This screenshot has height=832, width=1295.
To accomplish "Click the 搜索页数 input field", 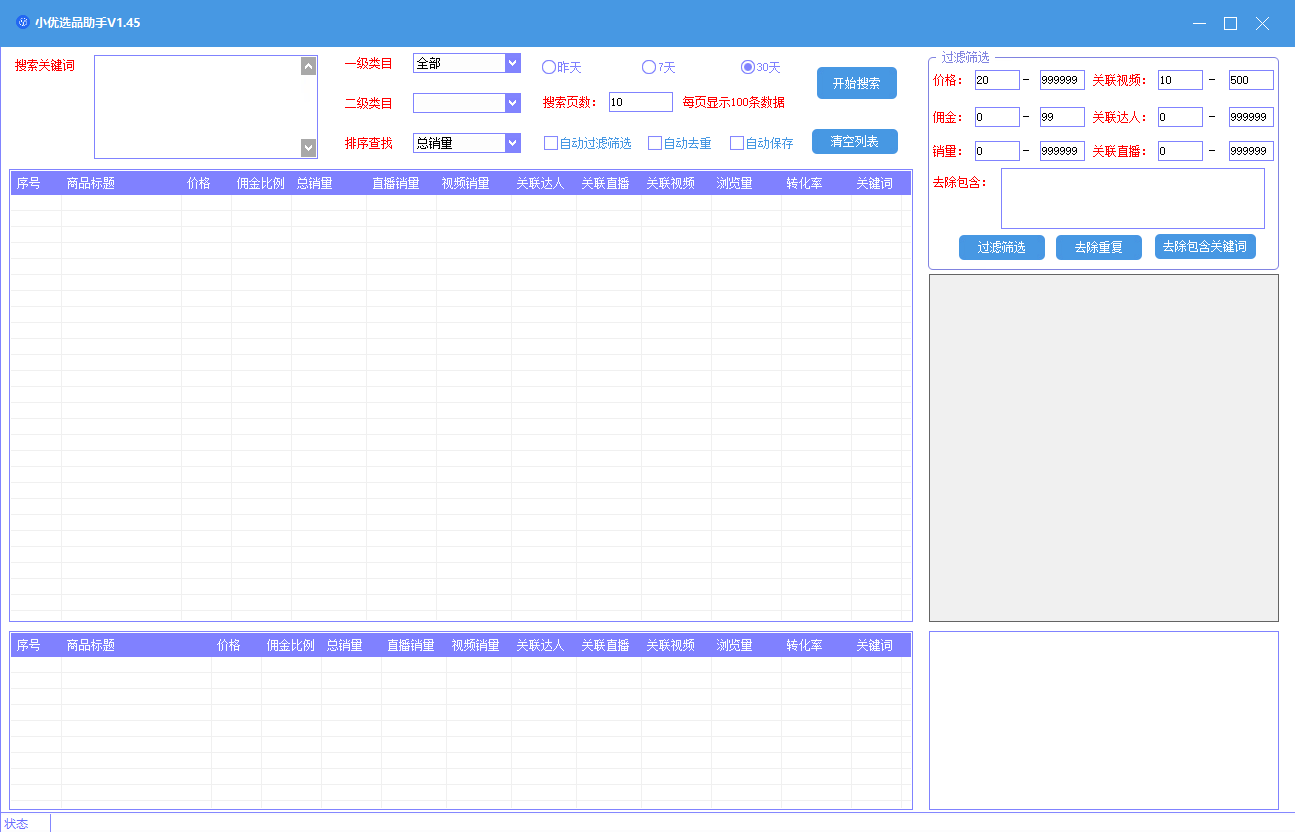I will (640, 102).
